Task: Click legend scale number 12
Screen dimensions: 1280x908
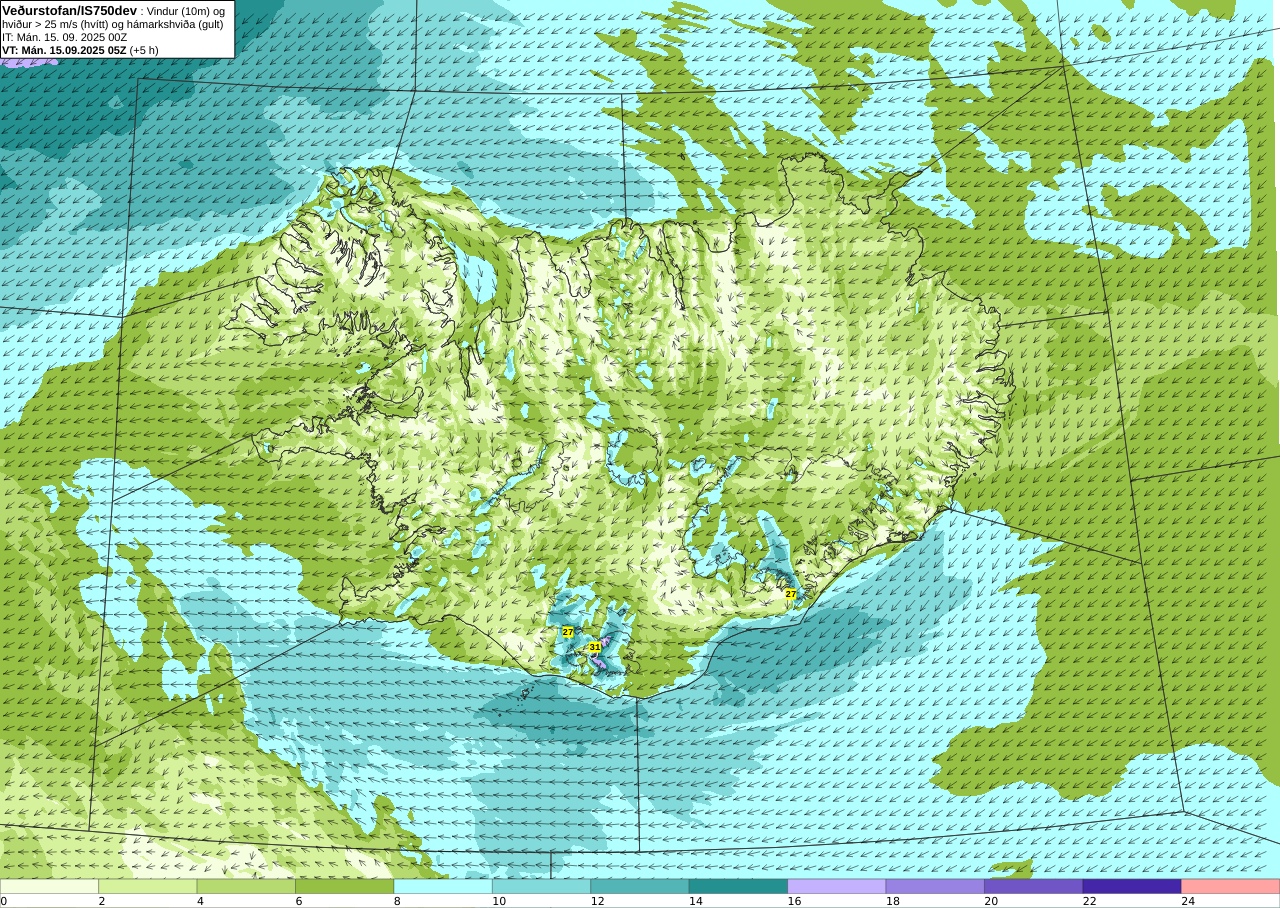Action: click(x=597, y=901)
